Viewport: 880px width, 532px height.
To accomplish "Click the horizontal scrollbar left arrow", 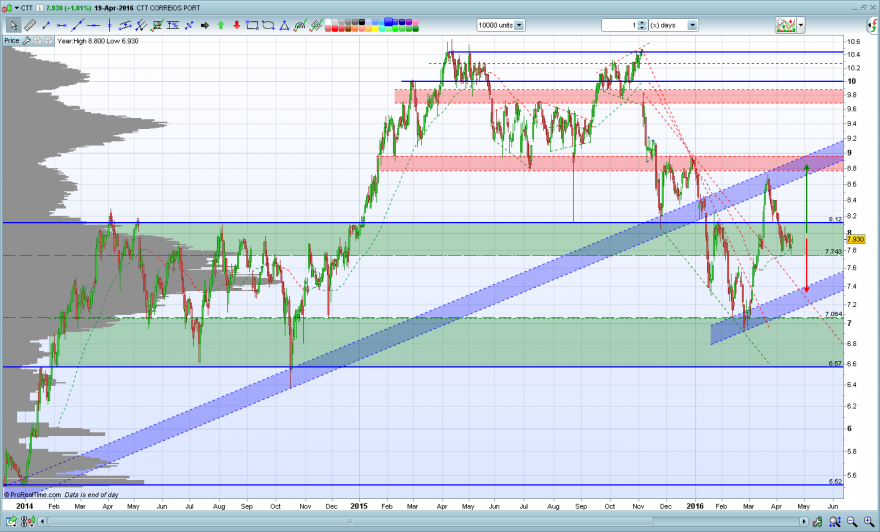I will point(42,521).
